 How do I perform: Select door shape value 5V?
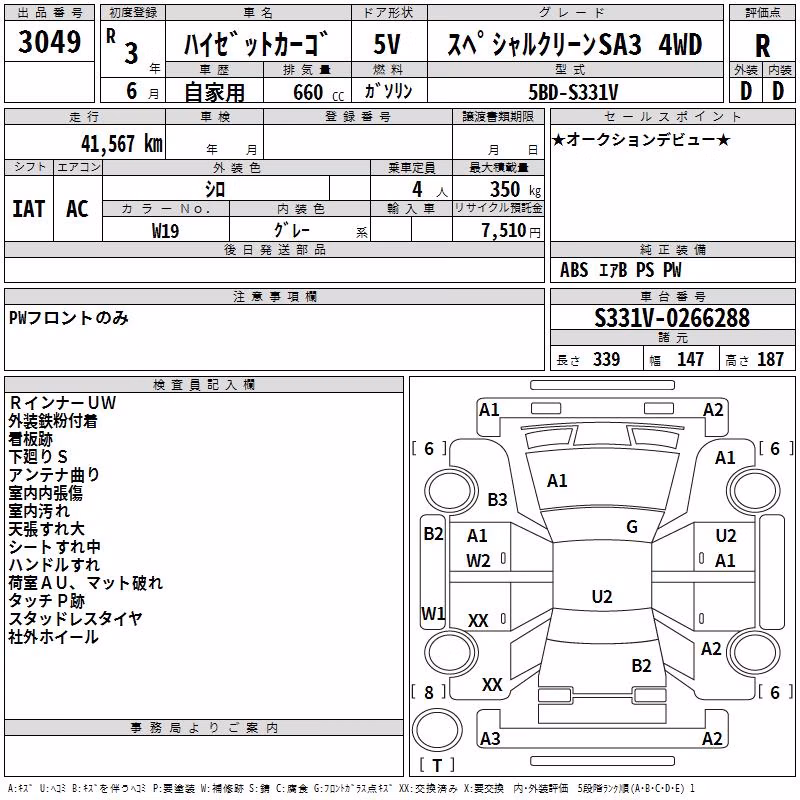(387, 44)
